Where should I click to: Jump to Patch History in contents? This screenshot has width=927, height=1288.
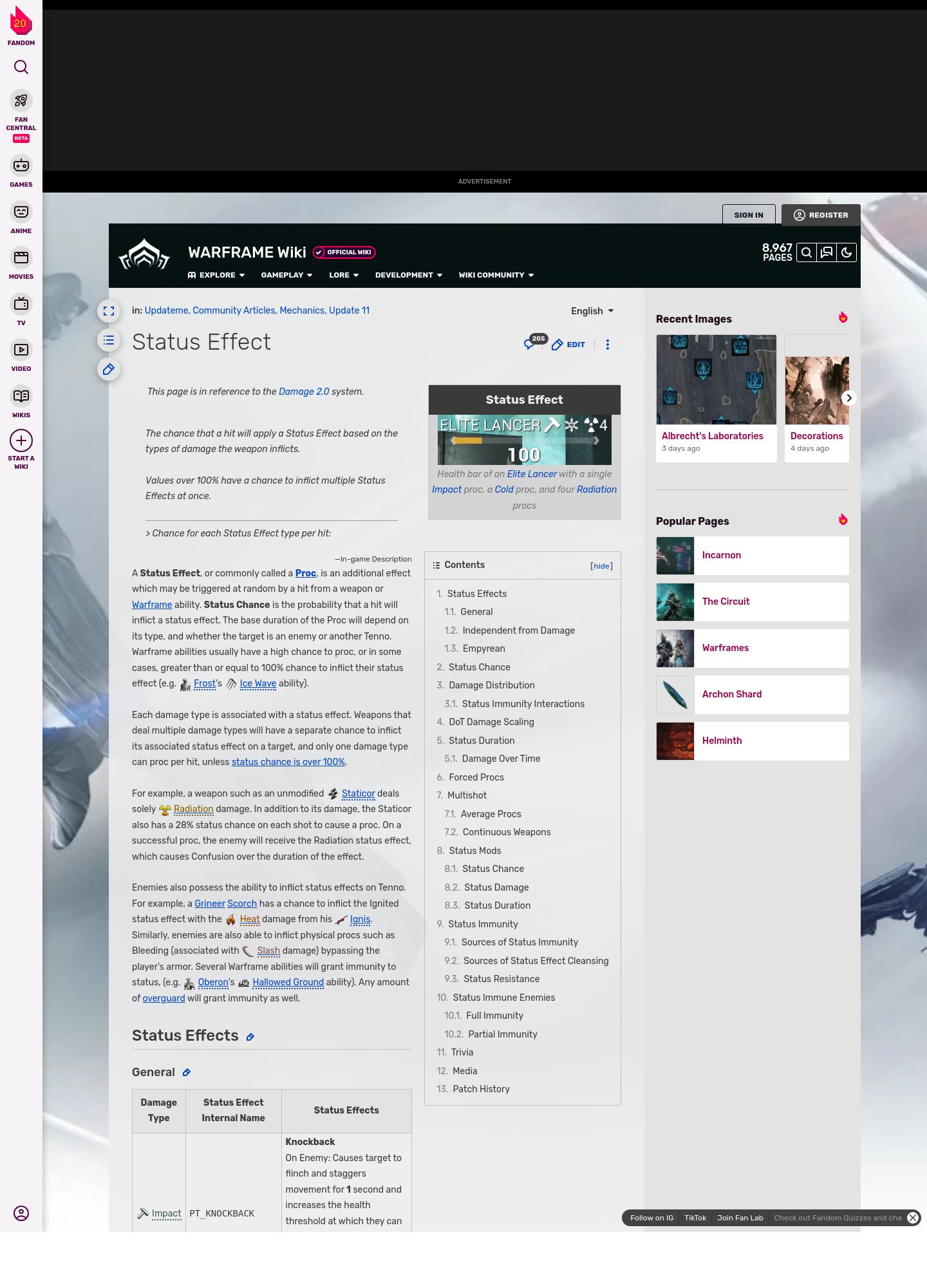[481, 1089]
